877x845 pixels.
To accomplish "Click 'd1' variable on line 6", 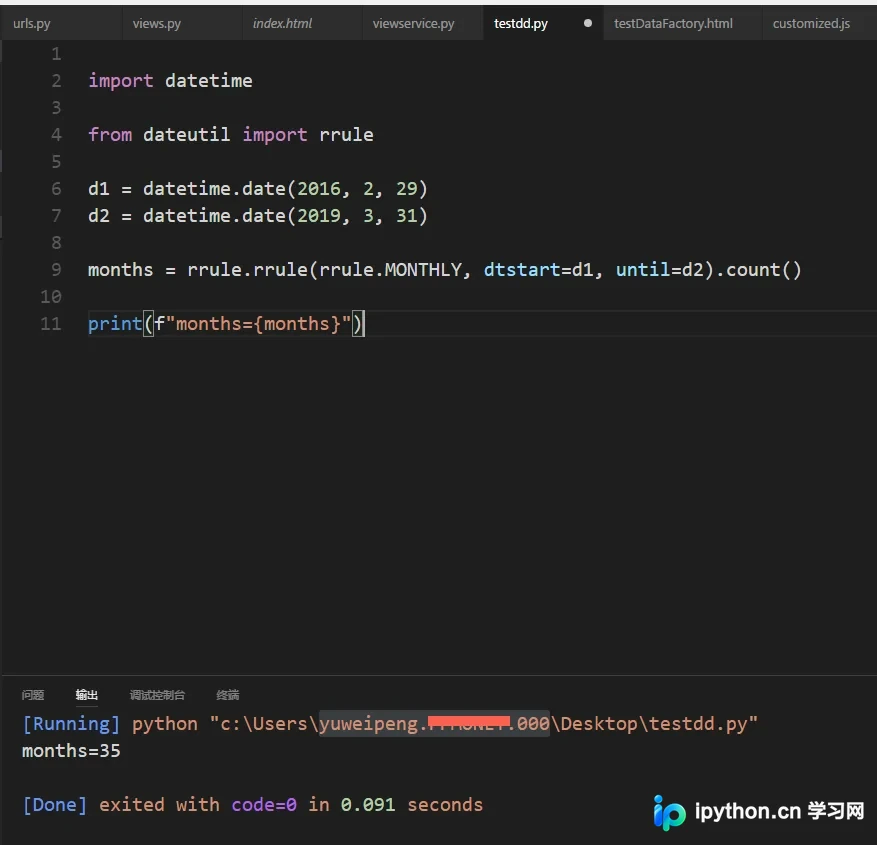I will [99, 189].
